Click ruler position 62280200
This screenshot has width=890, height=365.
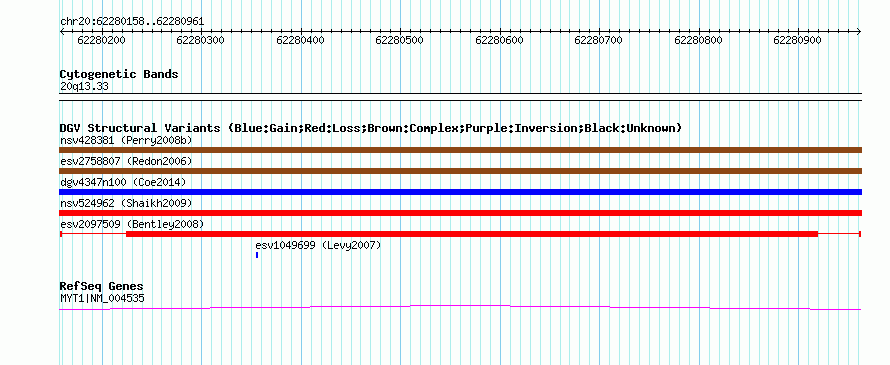tap(102, 40)
